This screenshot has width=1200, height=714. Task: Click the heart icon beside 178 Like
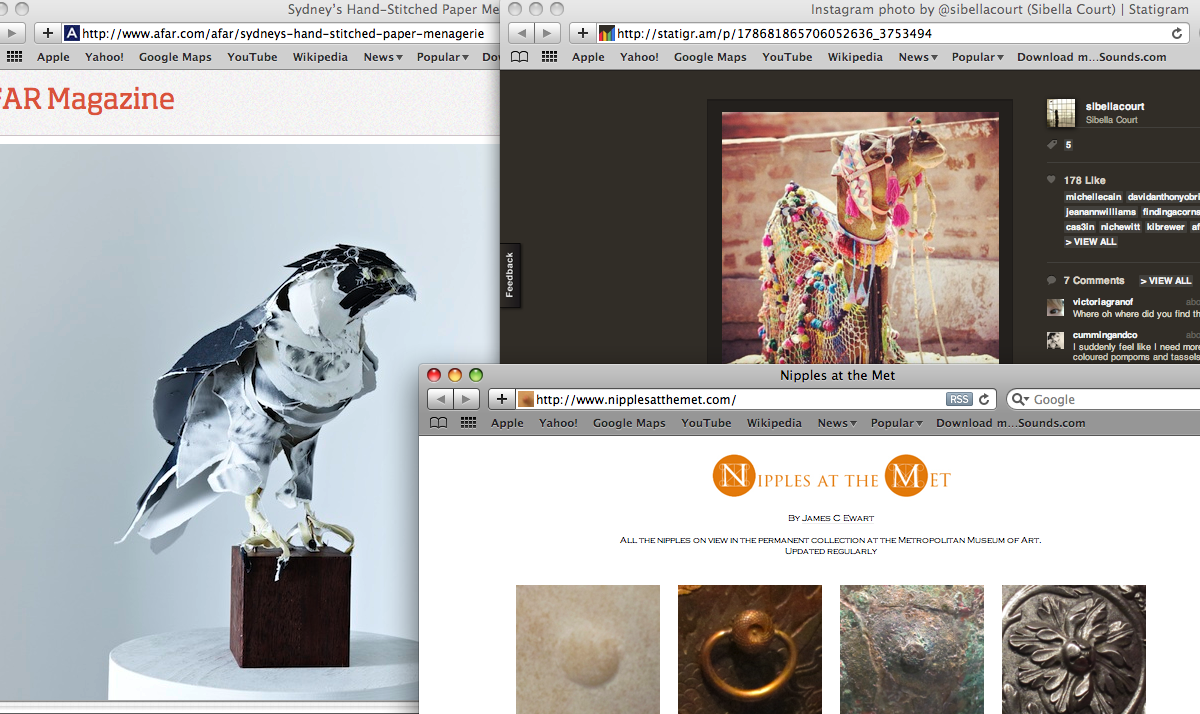point(1051,180)
